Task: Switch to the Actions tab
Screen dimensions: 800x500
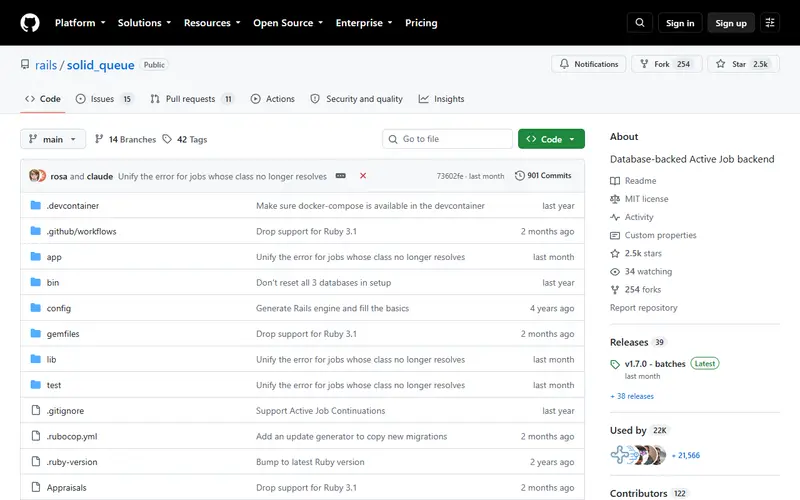Action: [x=272, y=99]
